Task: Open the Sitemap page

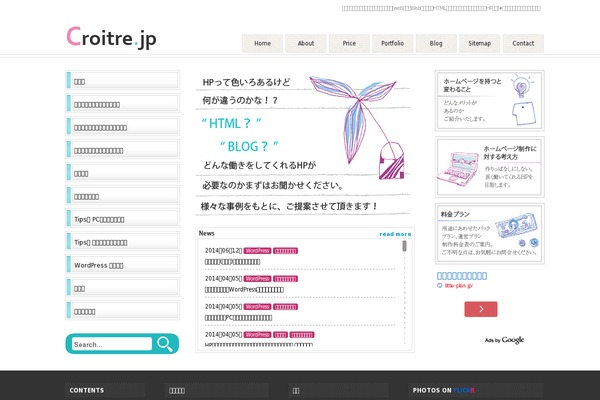Action: 479,43
